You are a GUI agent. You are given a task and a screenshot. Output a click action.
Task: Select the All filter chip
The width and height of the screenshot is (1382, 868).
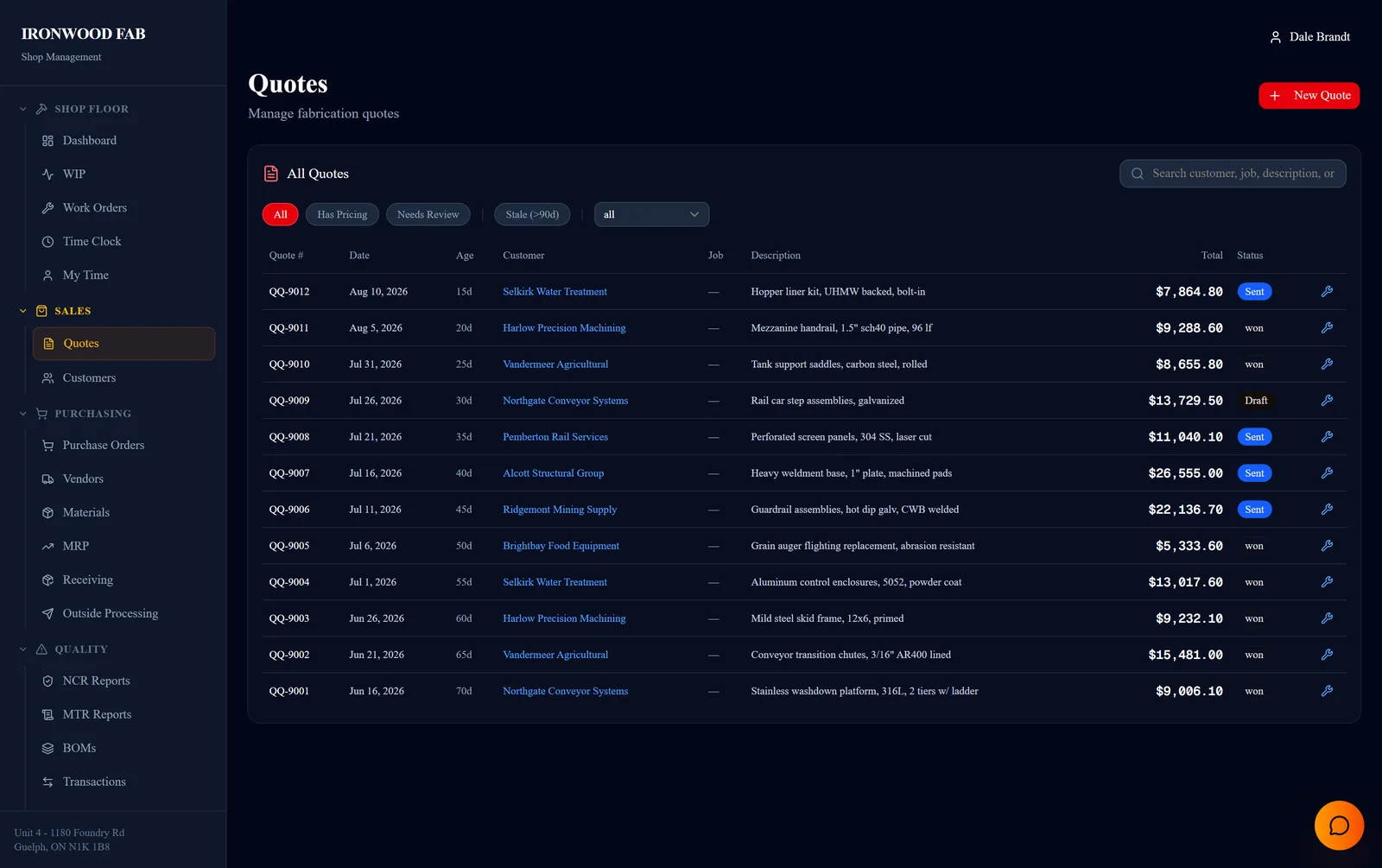point(281,214)
